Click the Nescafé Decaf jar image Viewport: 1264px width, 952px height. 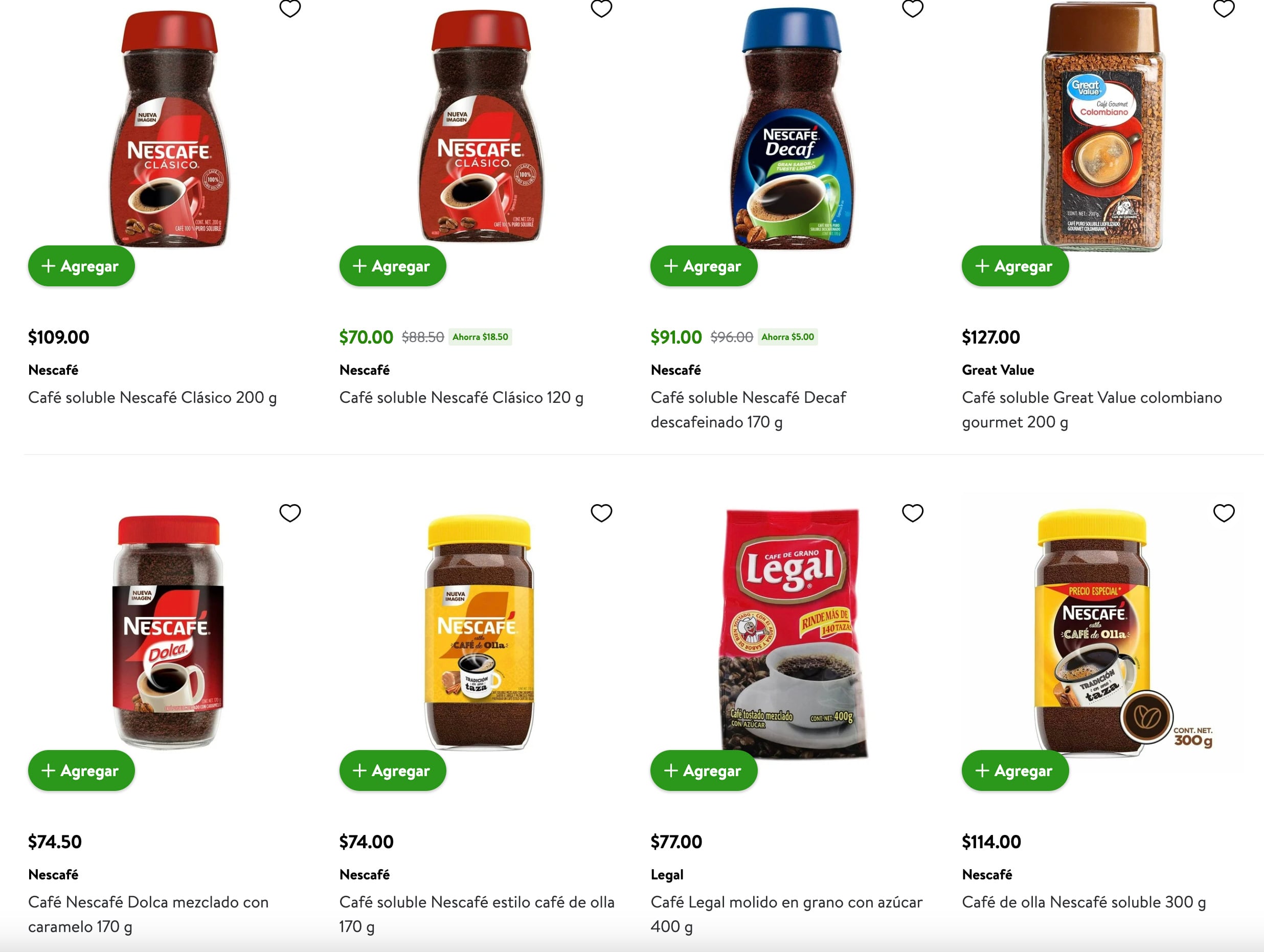[792, 127]
